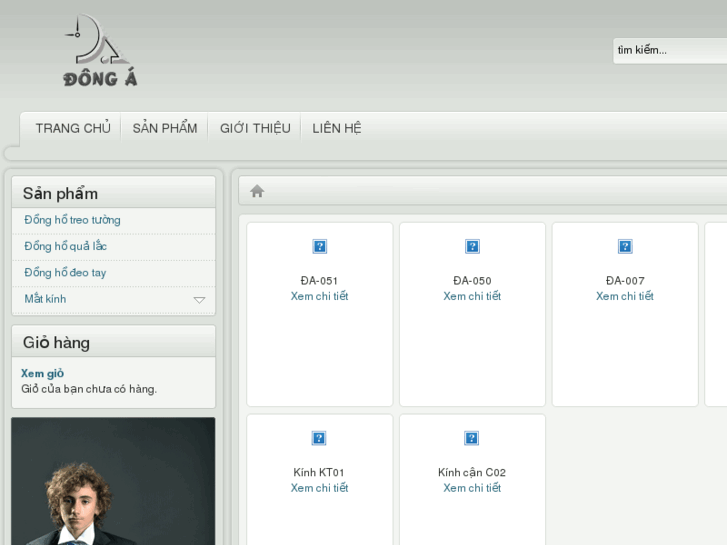Click the Kính cận C02 product name
Viewport: 727px width, 545px height.
tap(472, 473)
